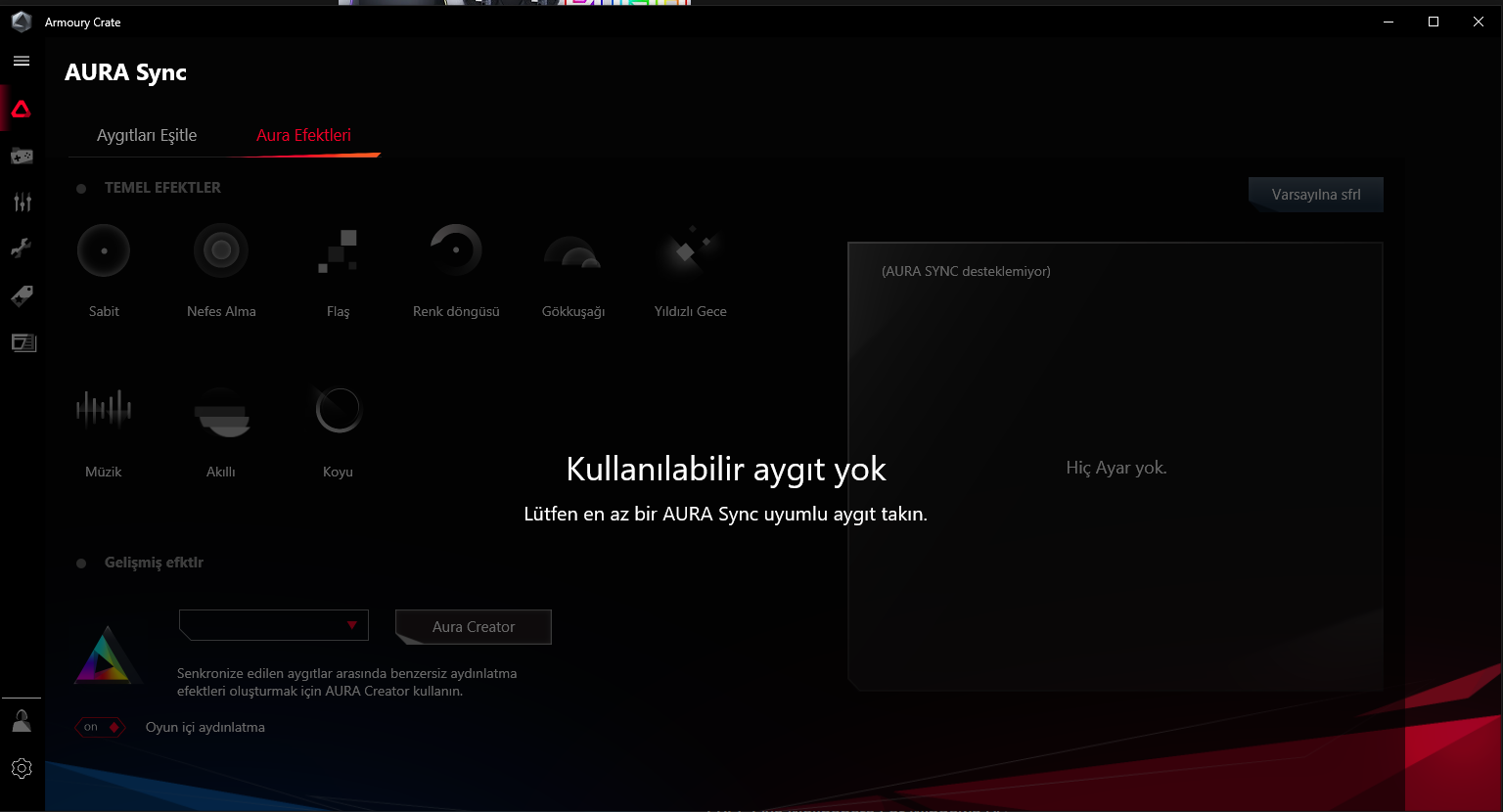Viewport: 1503px width, 812px height.
Task: Click the Gelişmiş efktlr section heading
Action: [x=154, y=563]
